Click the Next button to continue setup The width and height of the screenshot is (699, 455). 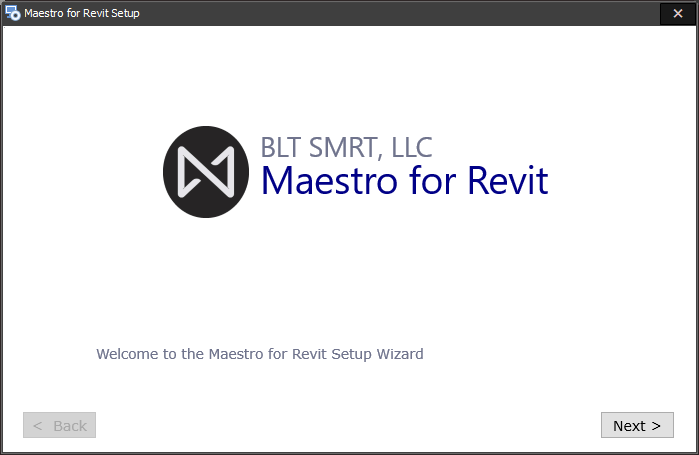[x=637, y=425]
